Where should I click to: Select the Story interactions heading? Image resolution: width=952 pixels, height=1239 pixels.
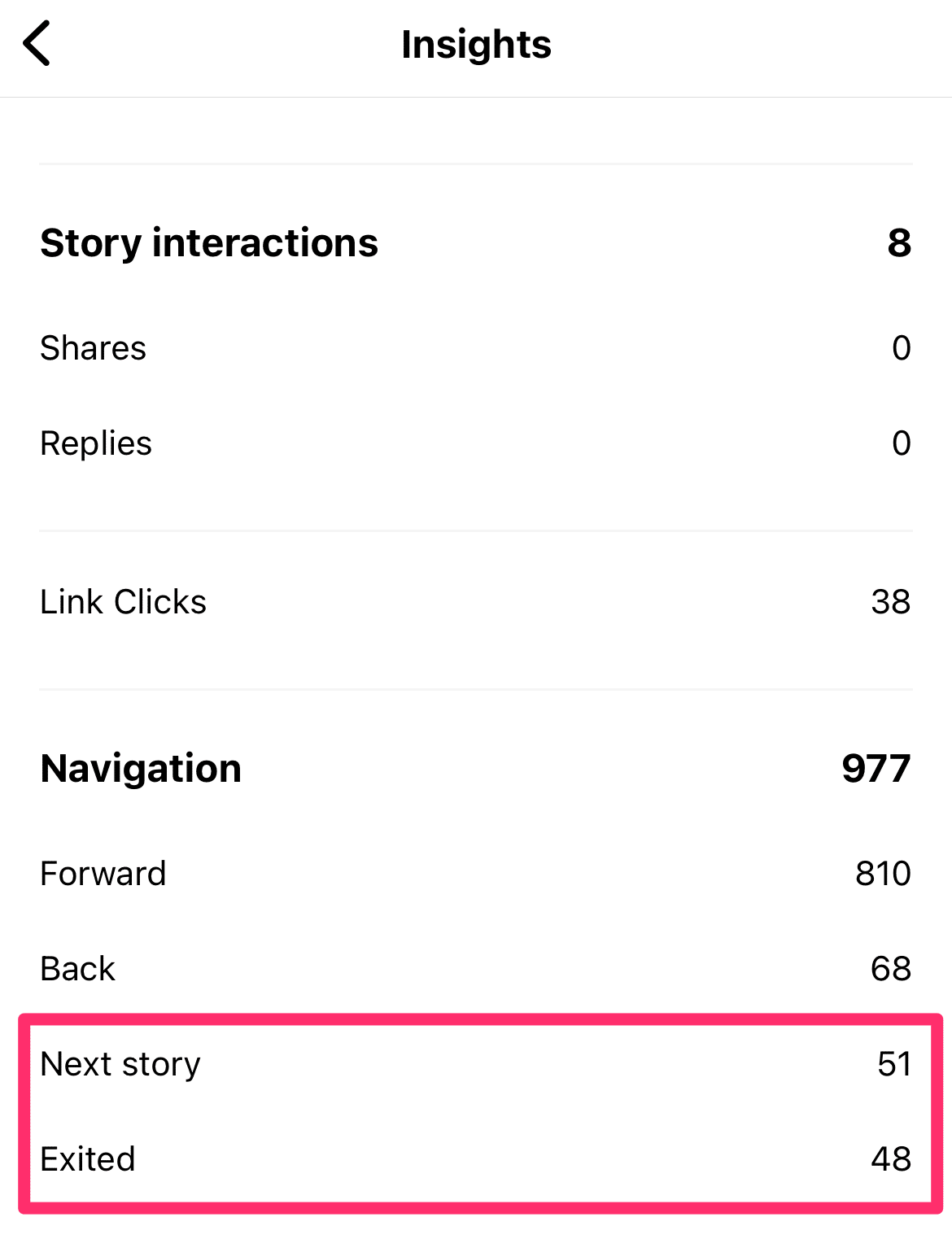[x=209, y=243]
